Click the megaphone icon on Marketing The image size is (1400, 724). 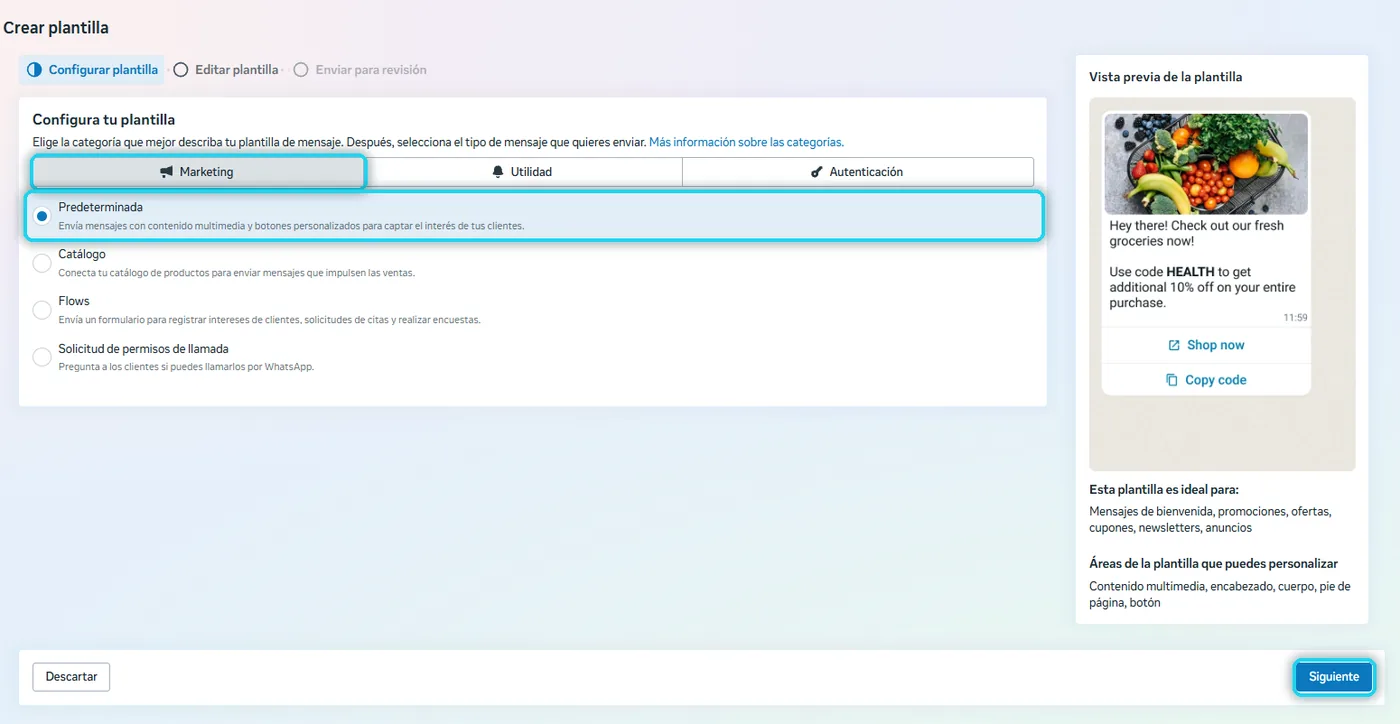click(x=166, y=172)
